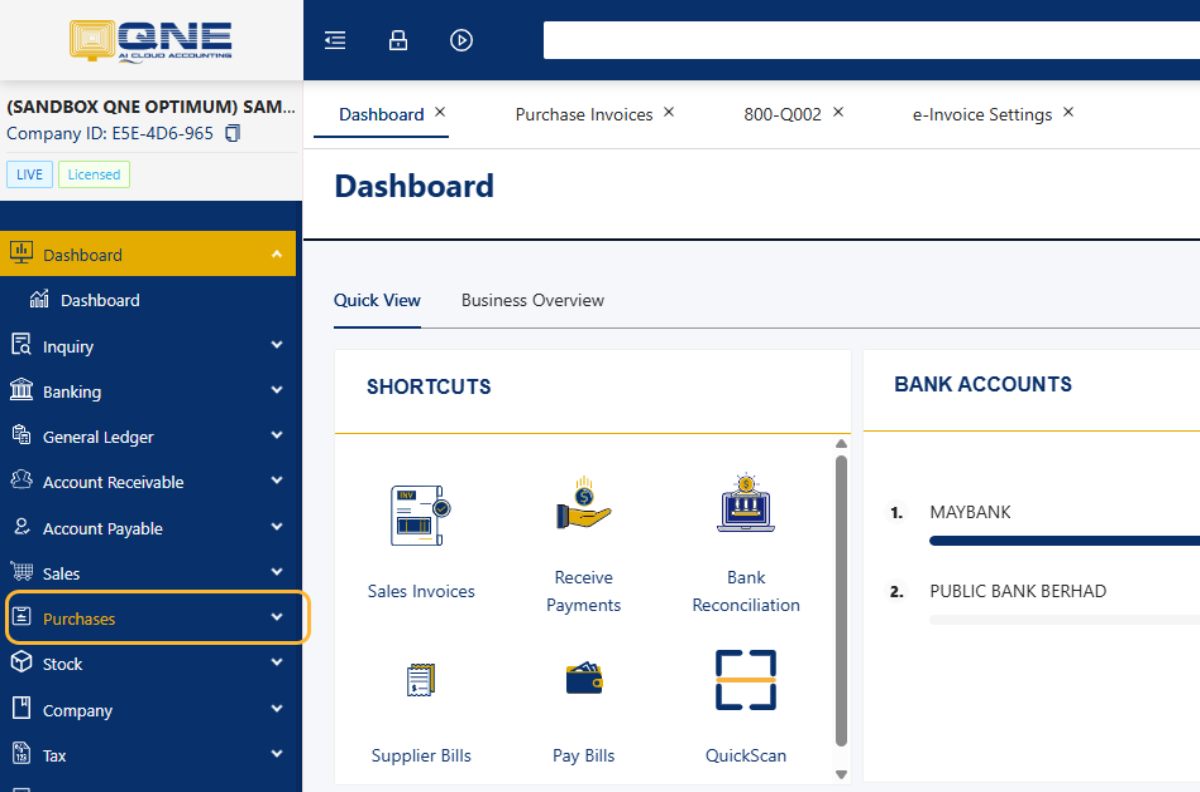Click the Tax document icon
Image resolution: width=1200 pixels, height=792 pixels.
(21, 754)
